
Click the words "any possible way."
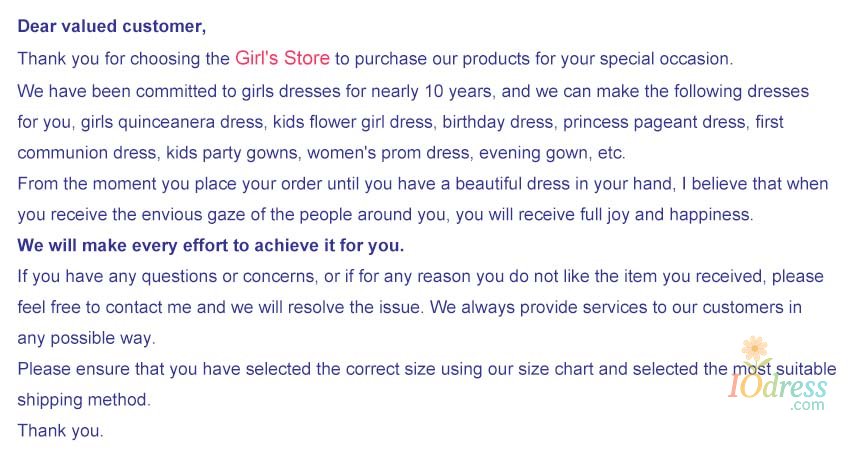86,338
